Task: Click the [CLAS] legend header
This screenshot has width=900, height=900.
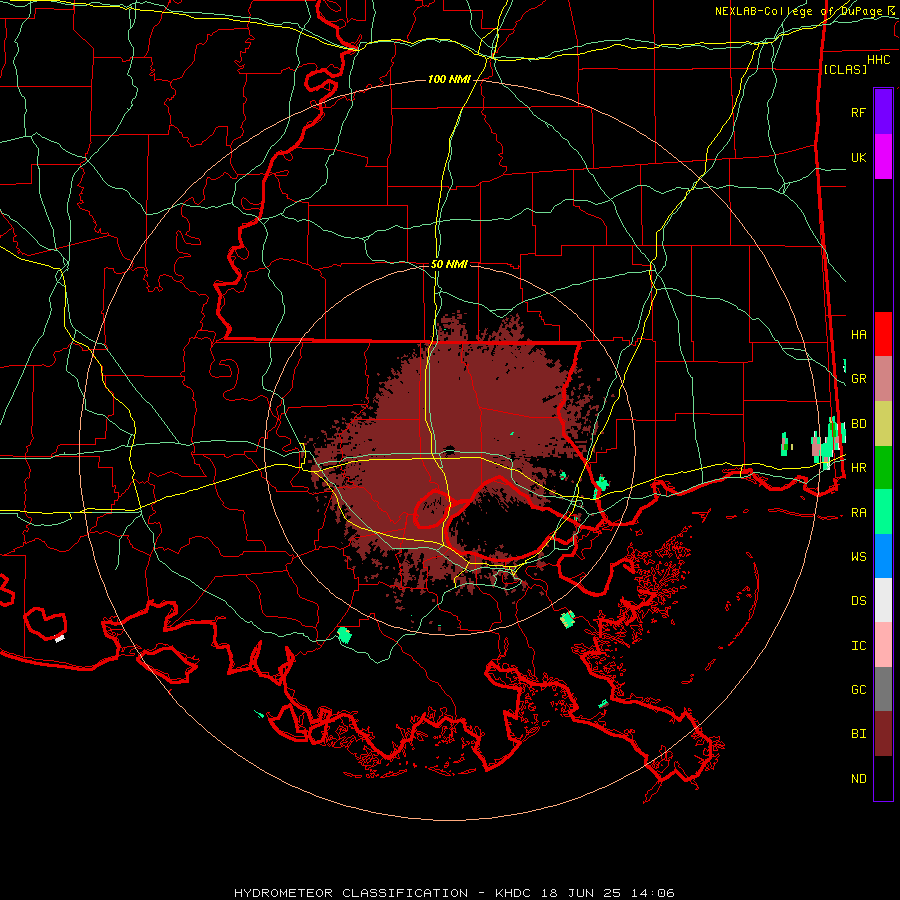Action: (845, 69)
